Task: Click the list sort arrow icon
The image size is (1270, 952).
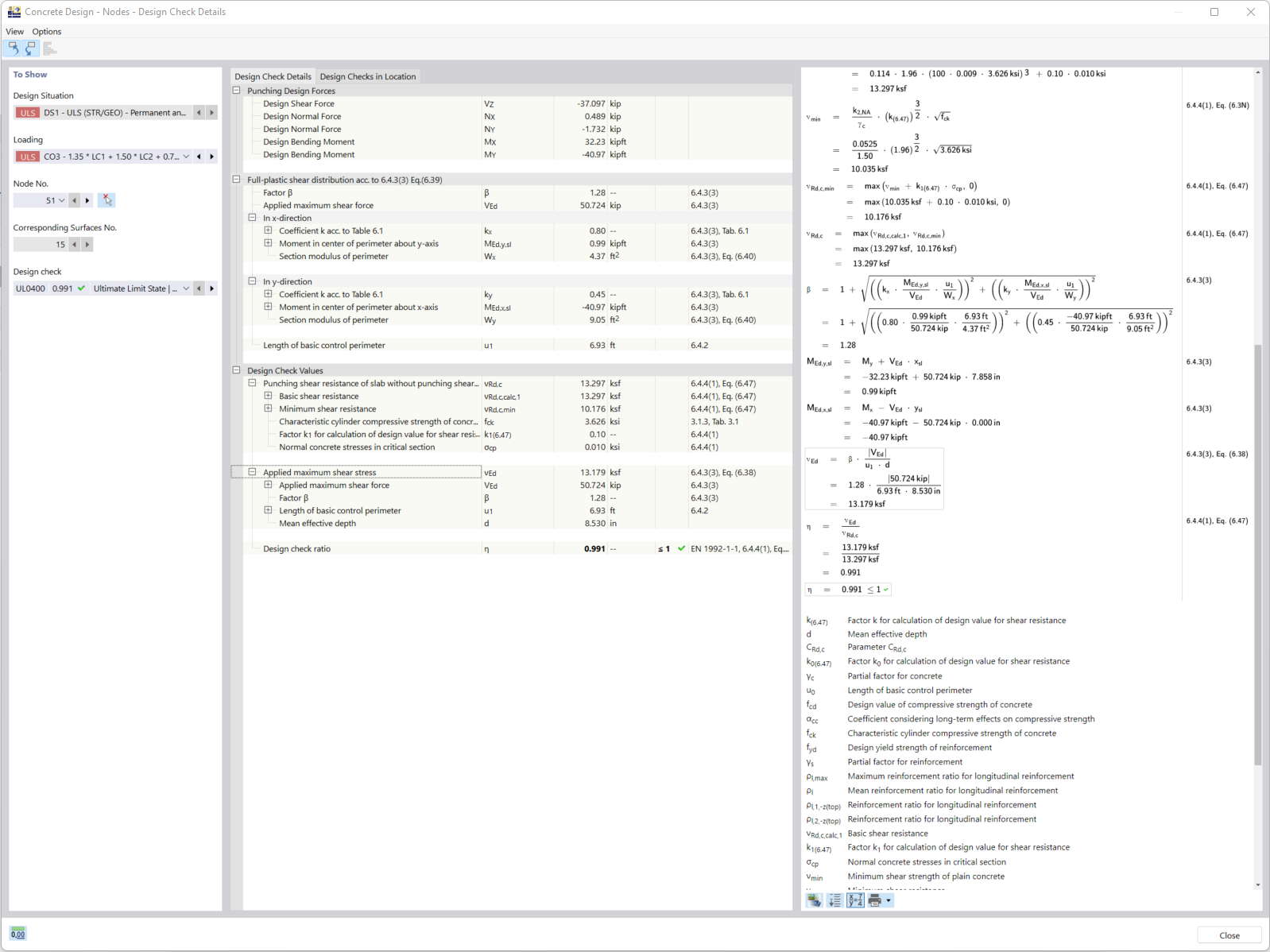Action: pos(834,900)
